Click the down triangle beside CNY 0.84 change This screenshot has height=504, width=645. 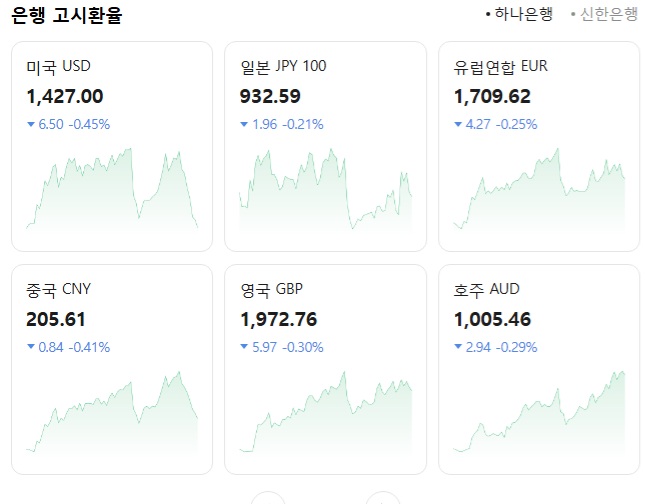(x=31, y=348)
